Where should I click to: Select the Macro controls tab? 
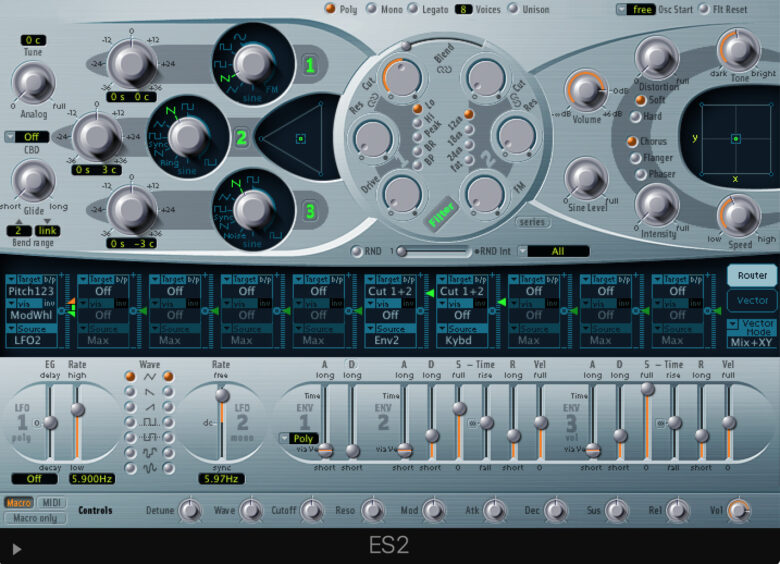pyautogui.click(x=19, y=503)
